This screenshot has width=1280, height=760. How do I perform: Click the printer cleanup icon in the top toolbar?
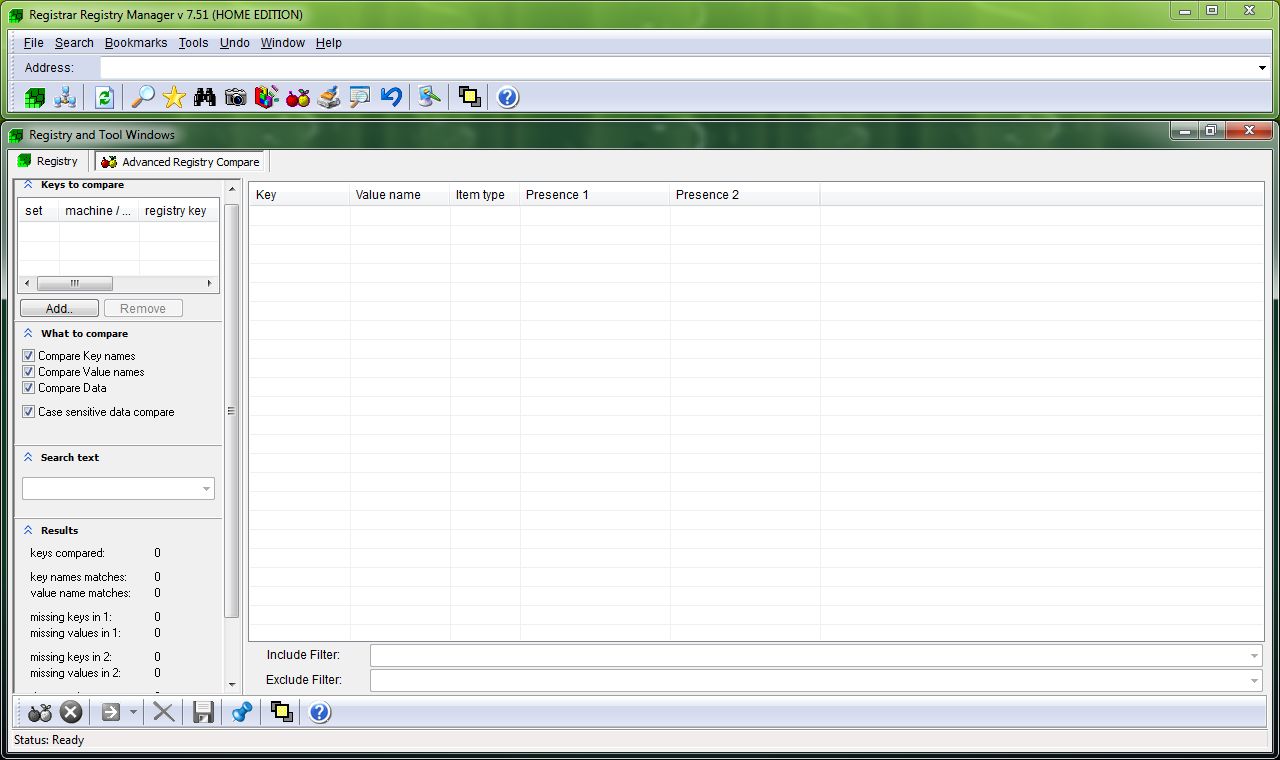tap(329, 97)
